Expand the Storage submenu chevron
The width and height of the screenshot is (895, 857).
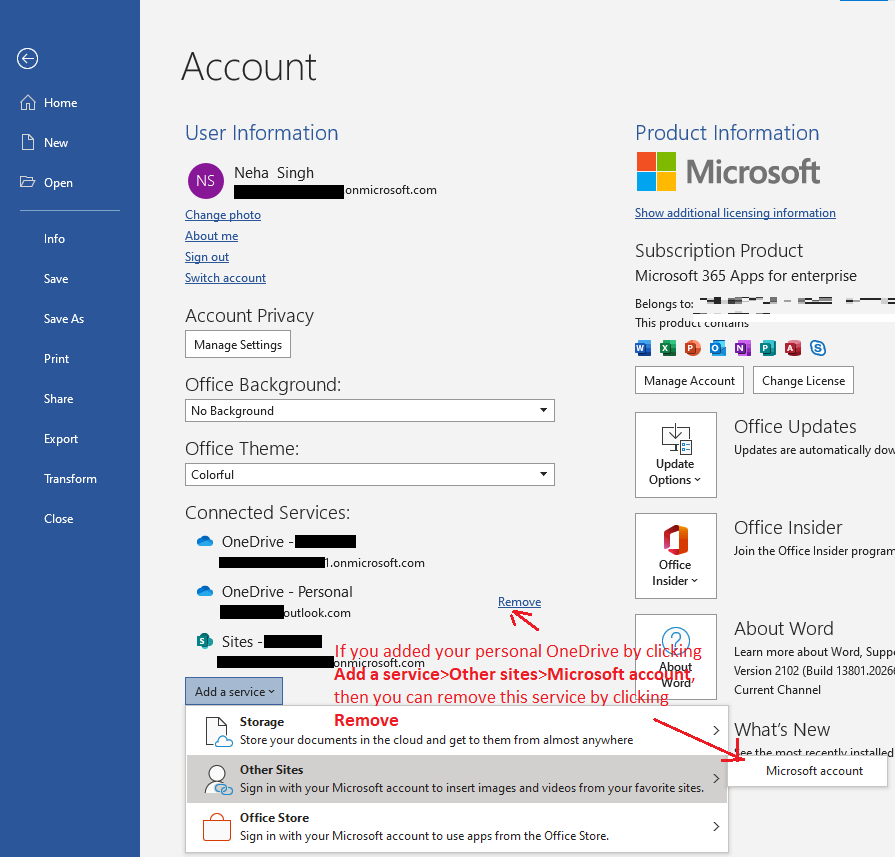(x=716, y=730)
